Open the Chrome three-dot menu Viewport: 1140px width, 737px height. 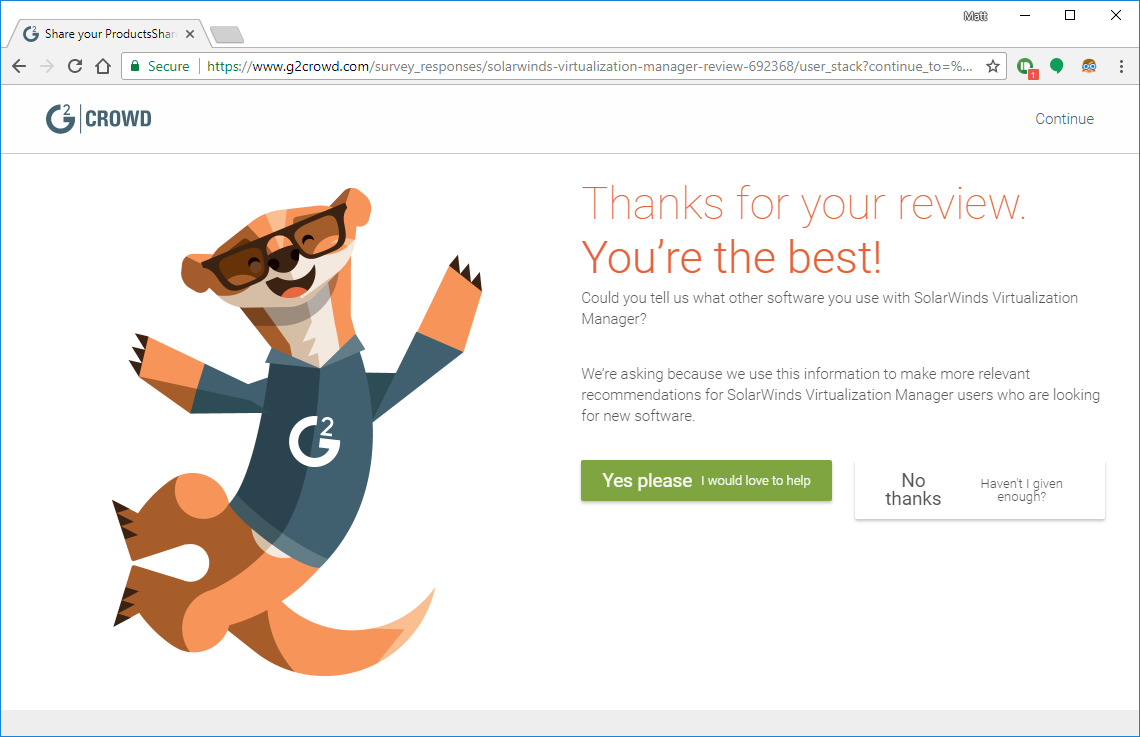[x=1120, y=66]
